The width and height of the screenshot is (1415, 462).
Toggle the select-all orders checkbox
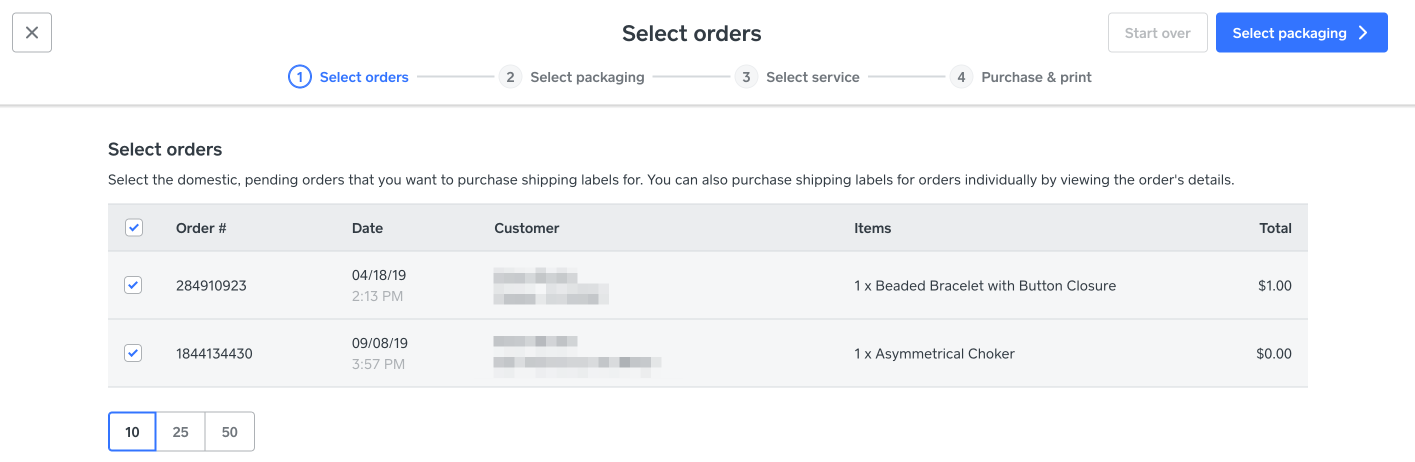[x=134, y=228]
